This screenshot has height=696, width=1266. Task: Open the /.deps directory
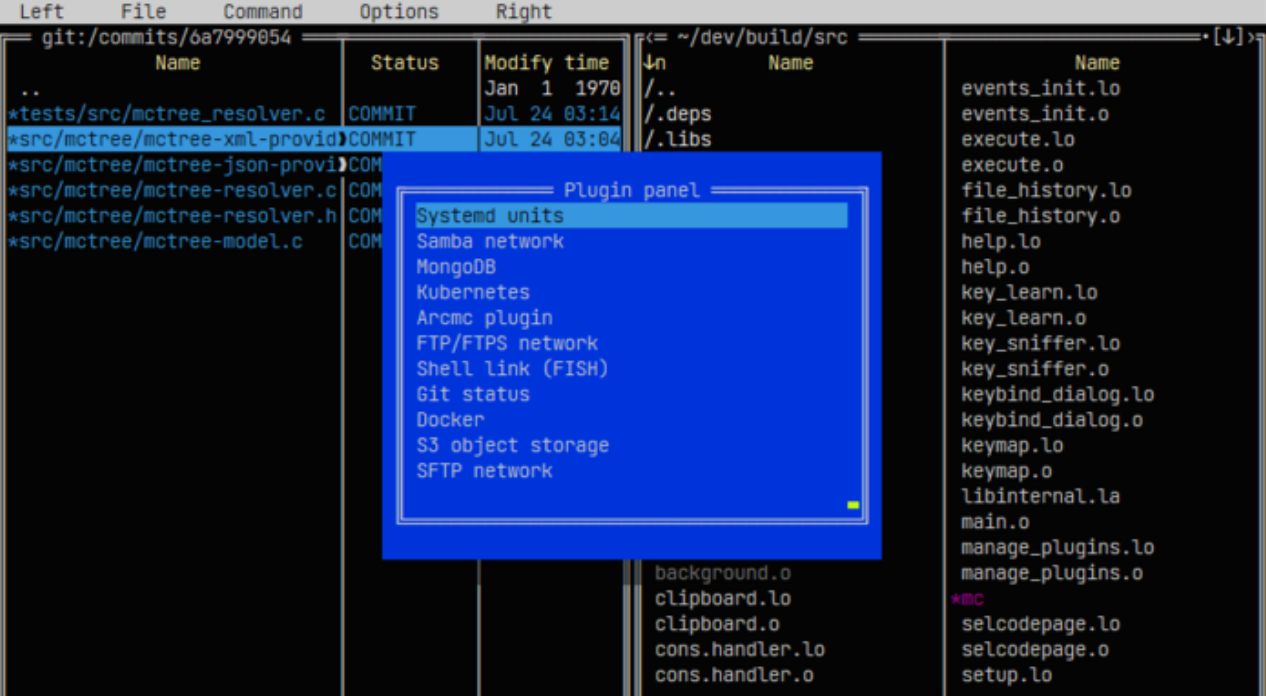pyautogui.click(x=677, y=114)
